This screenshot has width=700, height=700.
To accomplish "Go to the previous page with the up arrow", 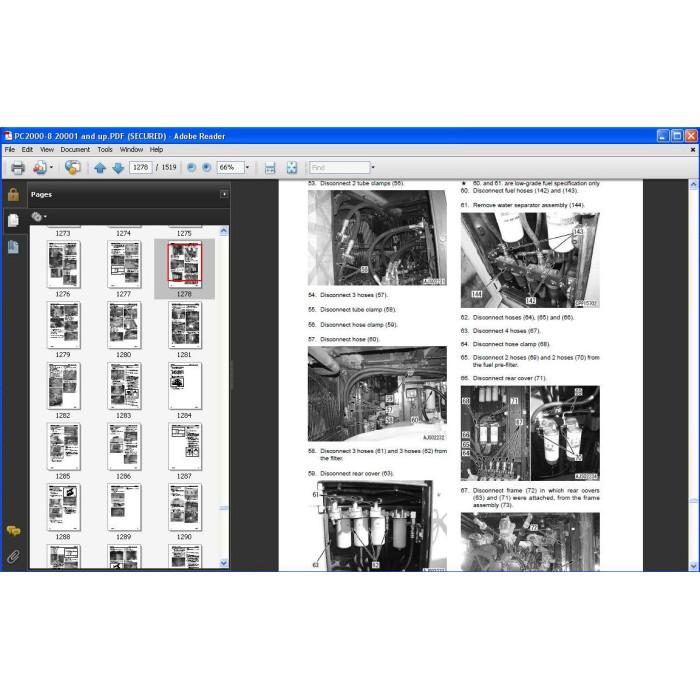I will tap(100, 168).
